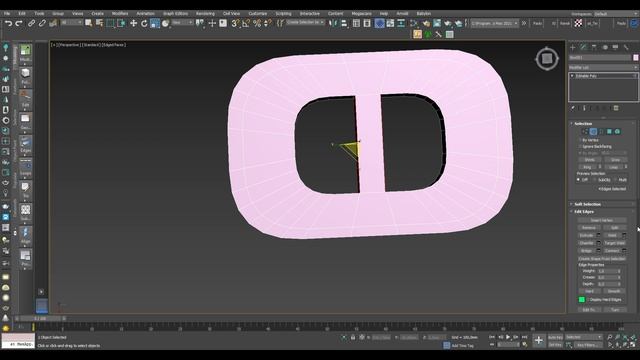Click the Redo arrow in the main toolbar
640x360 pixels.
click(x=19, y=24)
